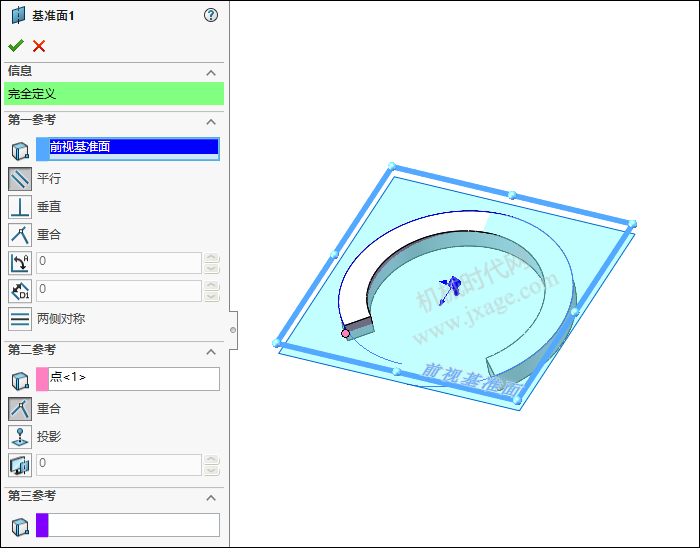Click the angle value field
This screenshot has height=548, width=700.
coord(119,262)
